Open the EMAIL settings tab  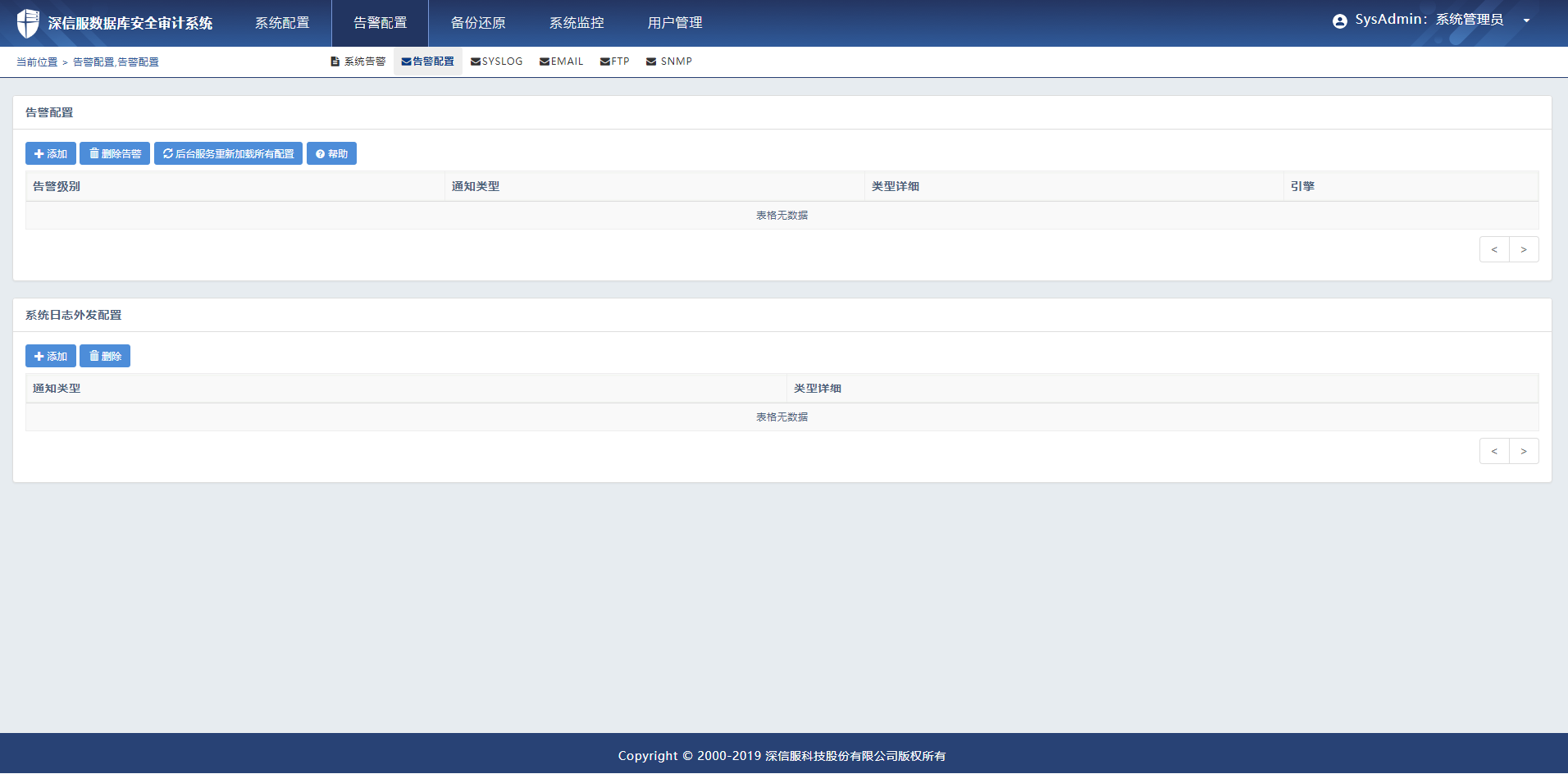562,61
